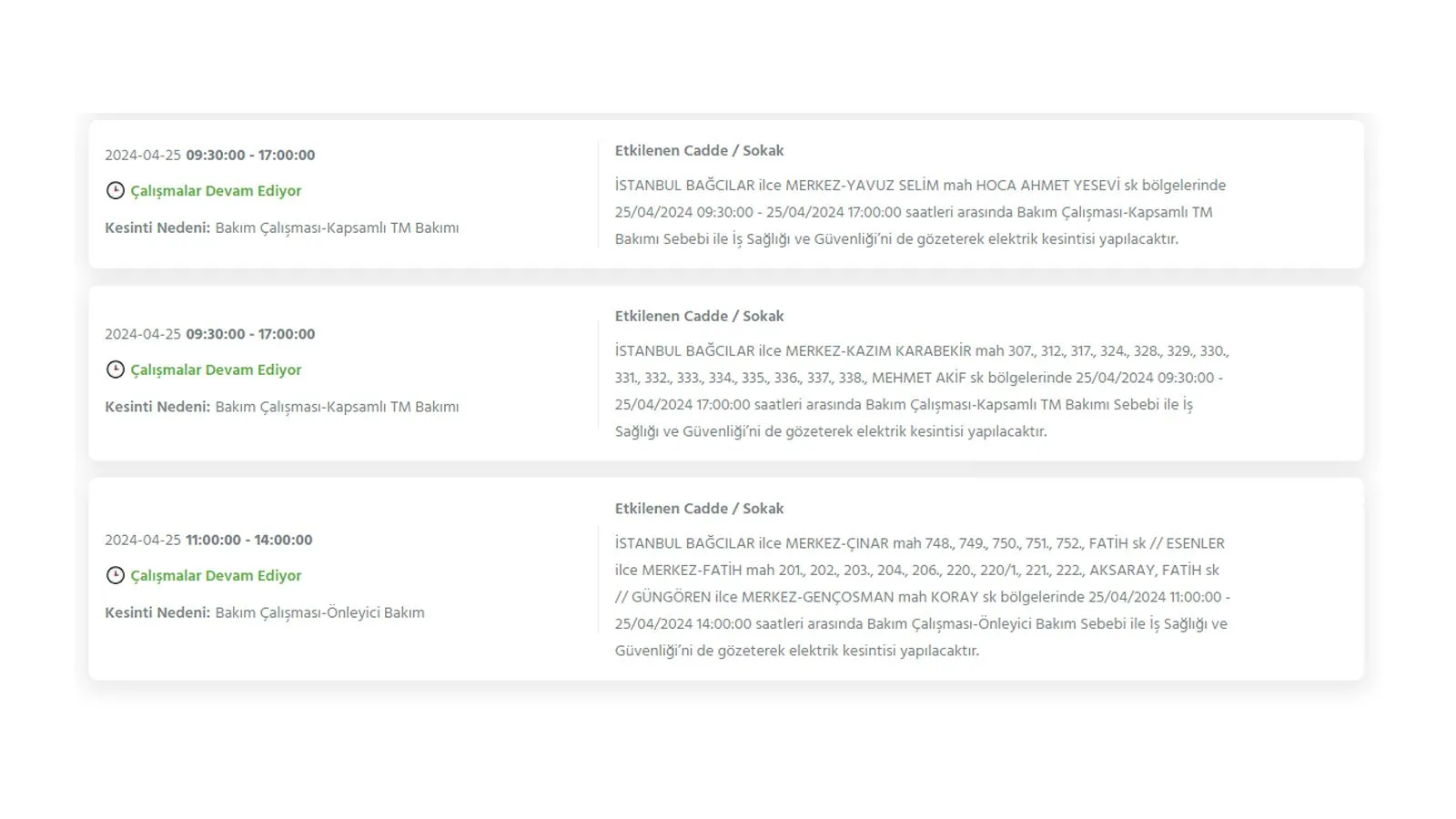Click the 09:30:00 - 17:00:00 time in Kazım Karabekir card
This screenshot has width=1456, height=819.
pyautogui.click(x=250, y=335)
